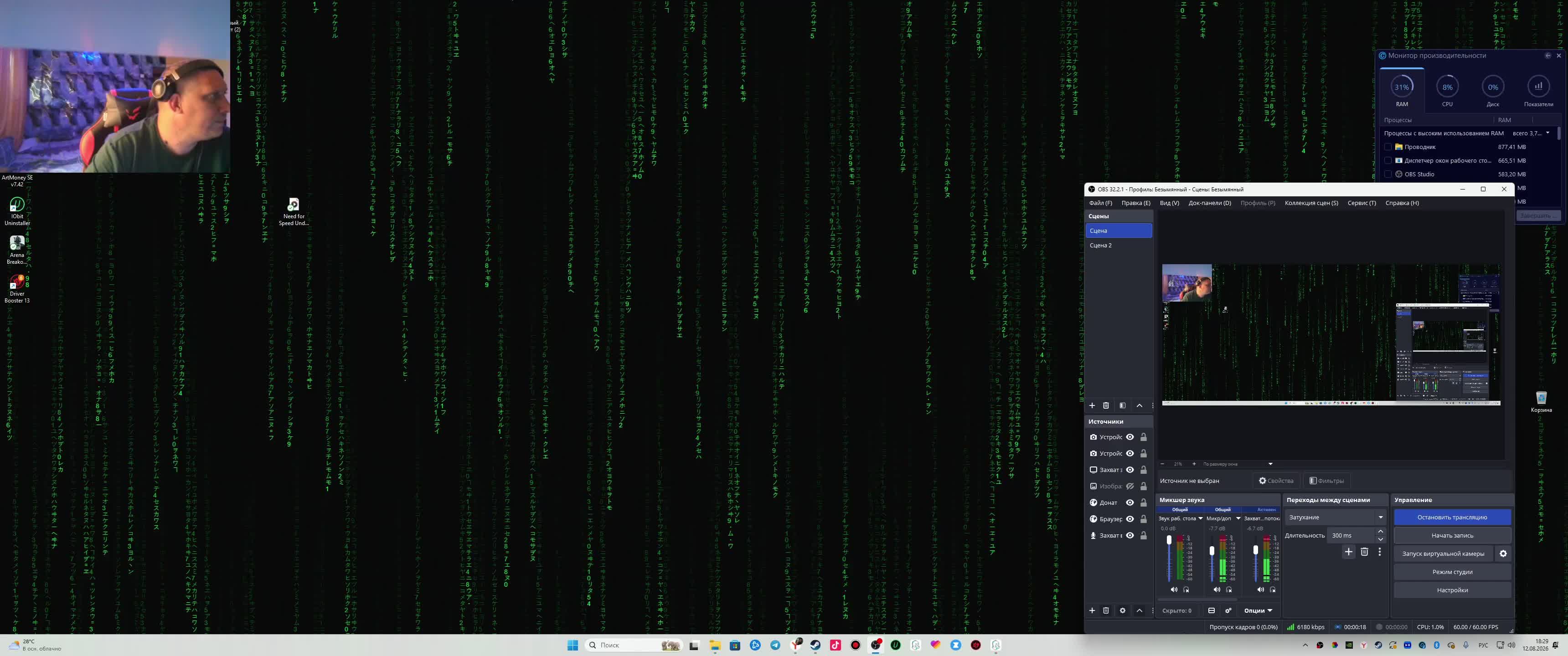Screen dimensions: 1568x656
Task: Switch to CPU tab in performance monitor
Action: point(1447,91)
